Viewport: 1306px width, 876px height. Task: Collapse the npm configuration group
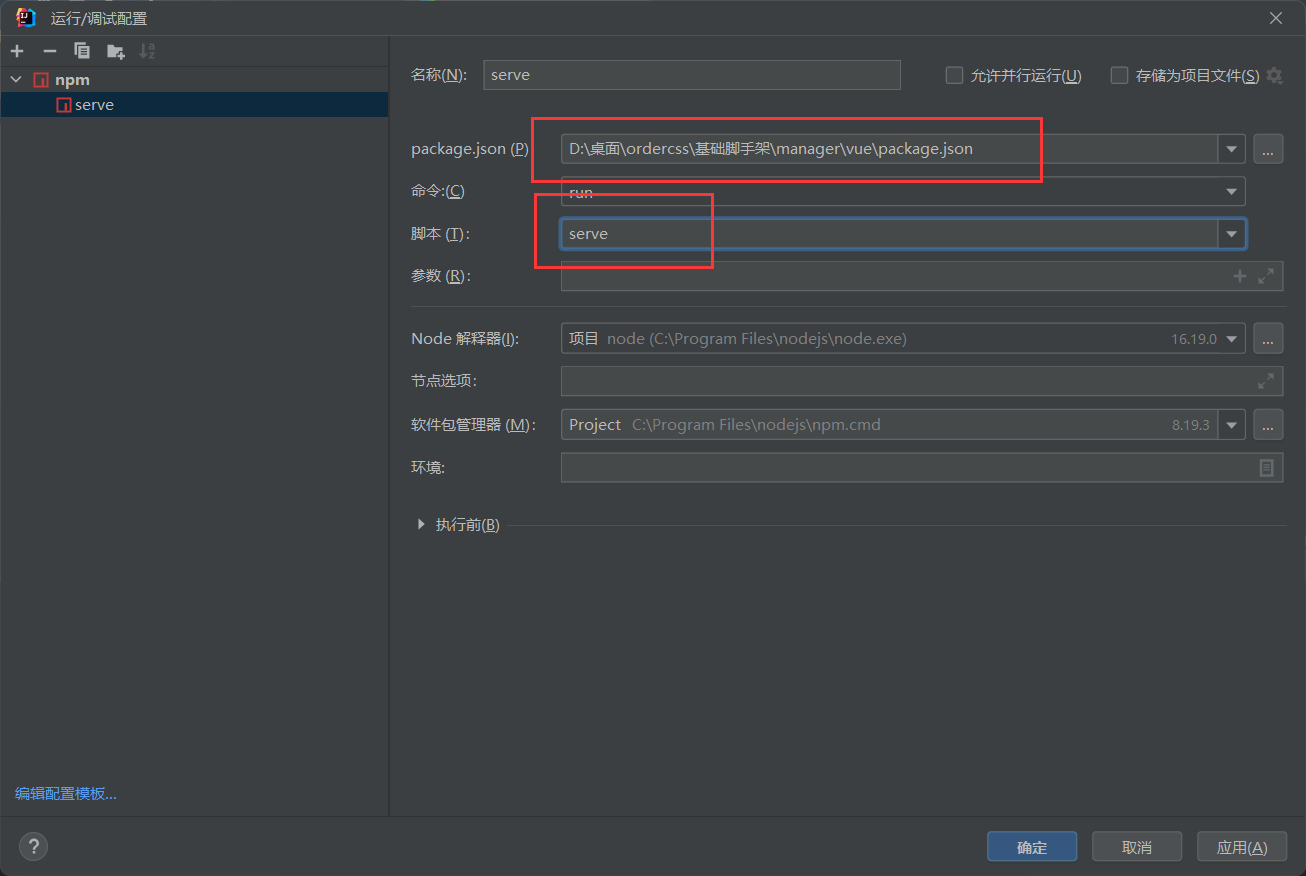pyautogui.click(x=15, y=78)
